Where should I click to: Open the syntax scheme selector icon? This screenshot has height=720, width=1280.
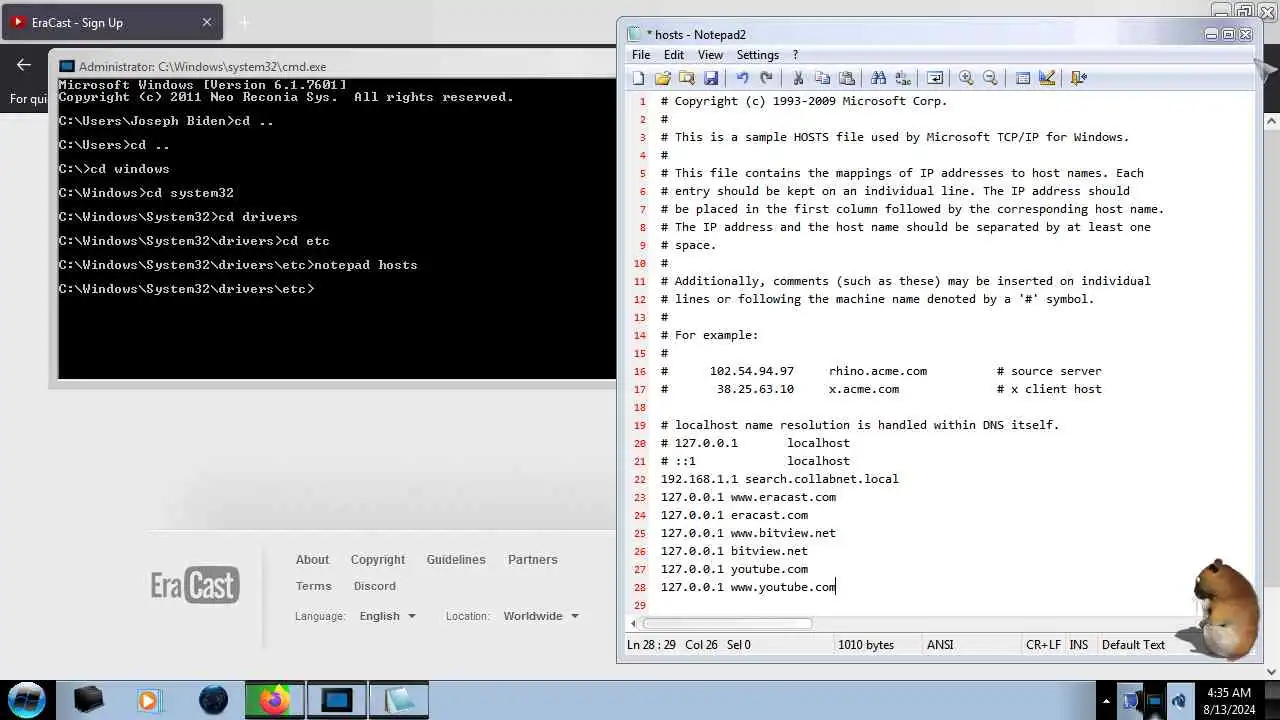tap(1022, 78)
